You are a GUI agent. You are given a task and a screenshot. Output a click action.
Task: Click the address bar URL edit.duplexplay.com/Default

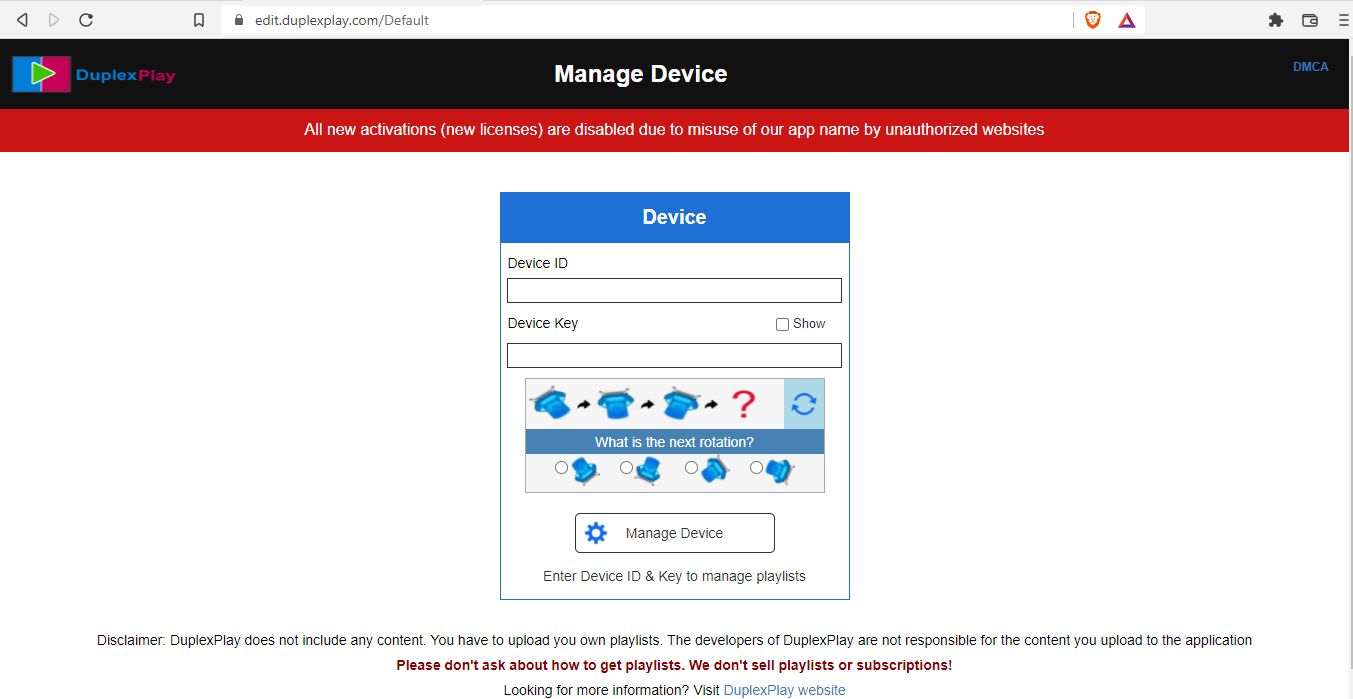tap(341, 20)
